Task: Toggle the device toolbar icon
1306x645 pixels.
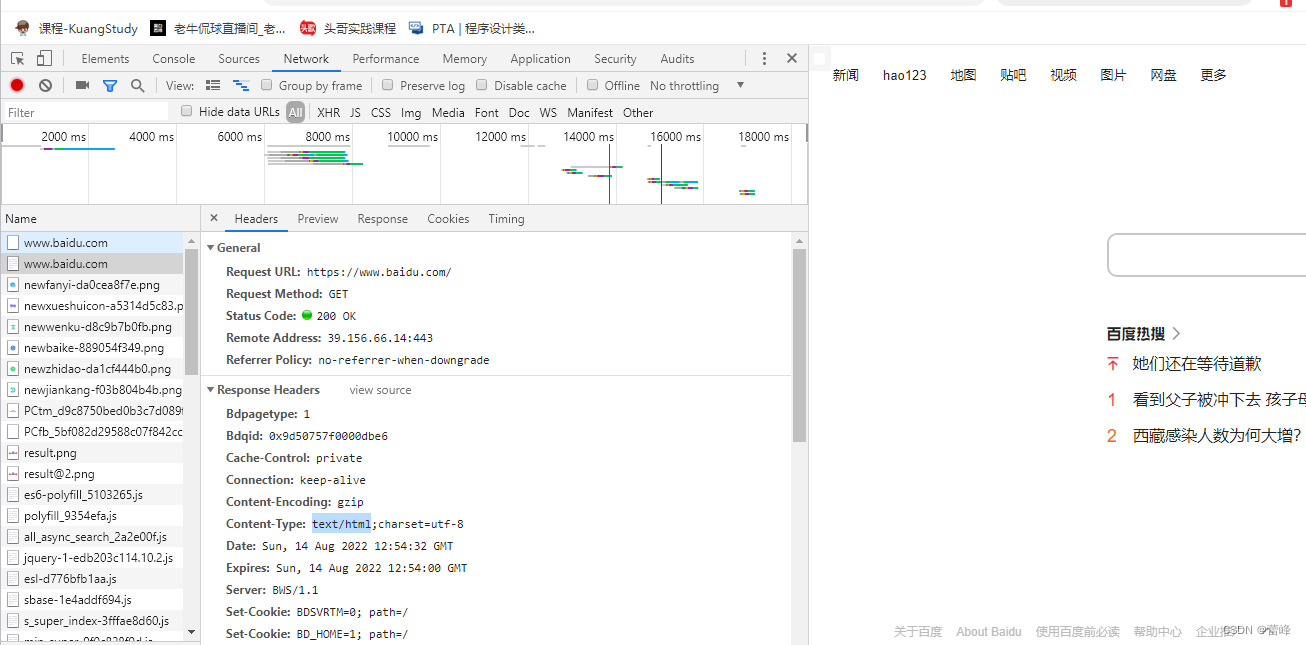Action: [46, 59]
